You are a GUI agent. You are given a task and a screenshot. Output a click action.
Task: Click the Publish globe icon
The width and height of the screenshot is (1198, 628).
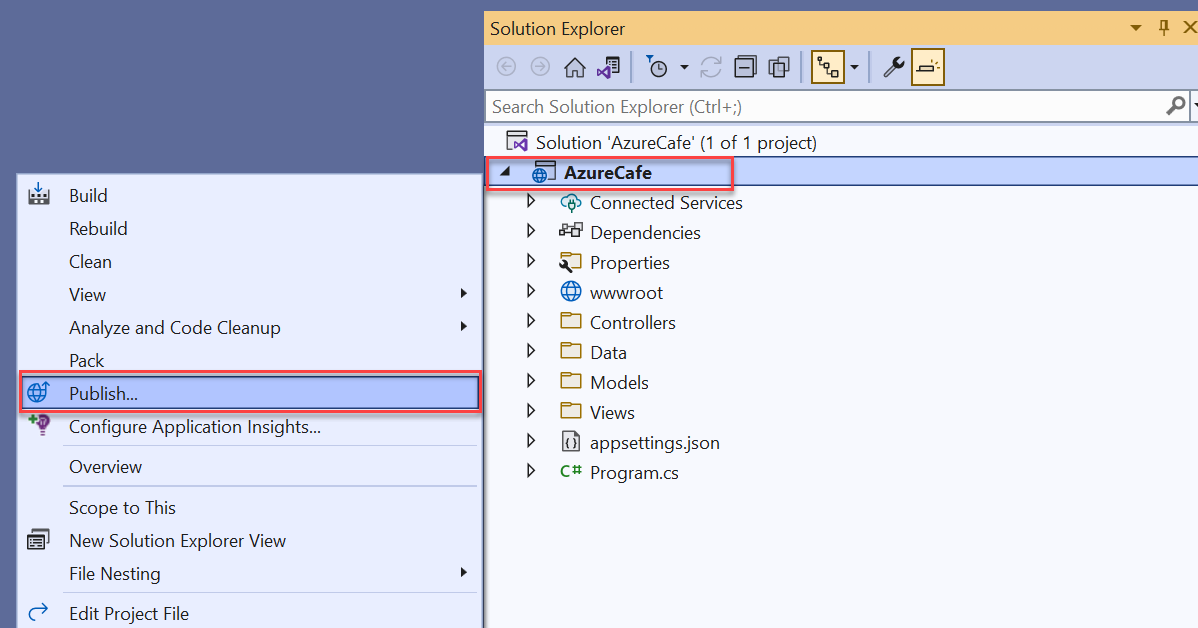point(38,392)
